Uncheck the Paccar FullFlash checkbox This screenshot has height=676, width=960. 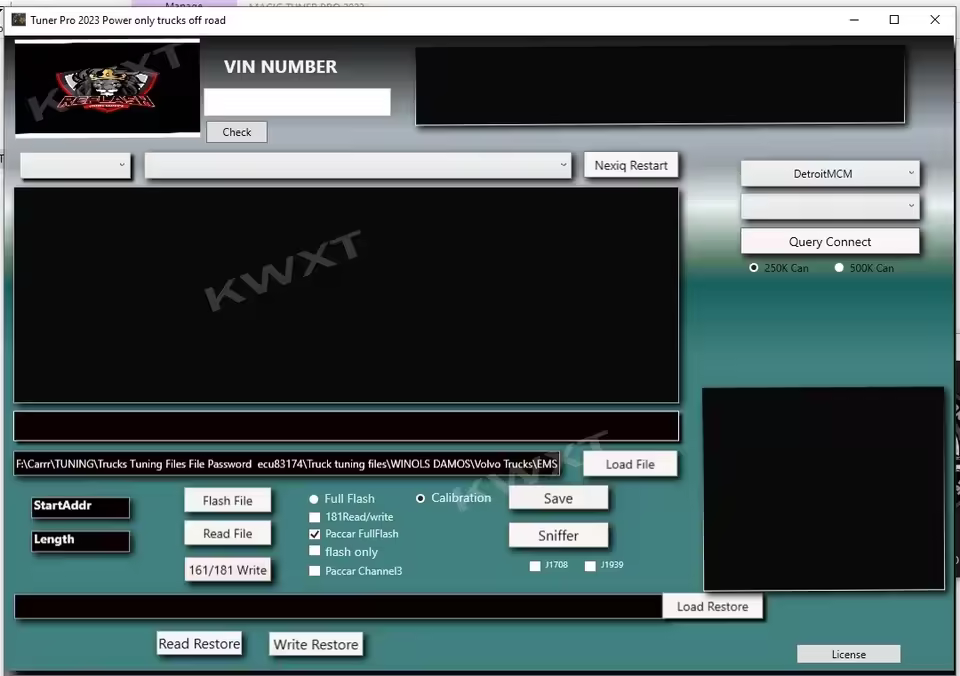click(315, 534)
